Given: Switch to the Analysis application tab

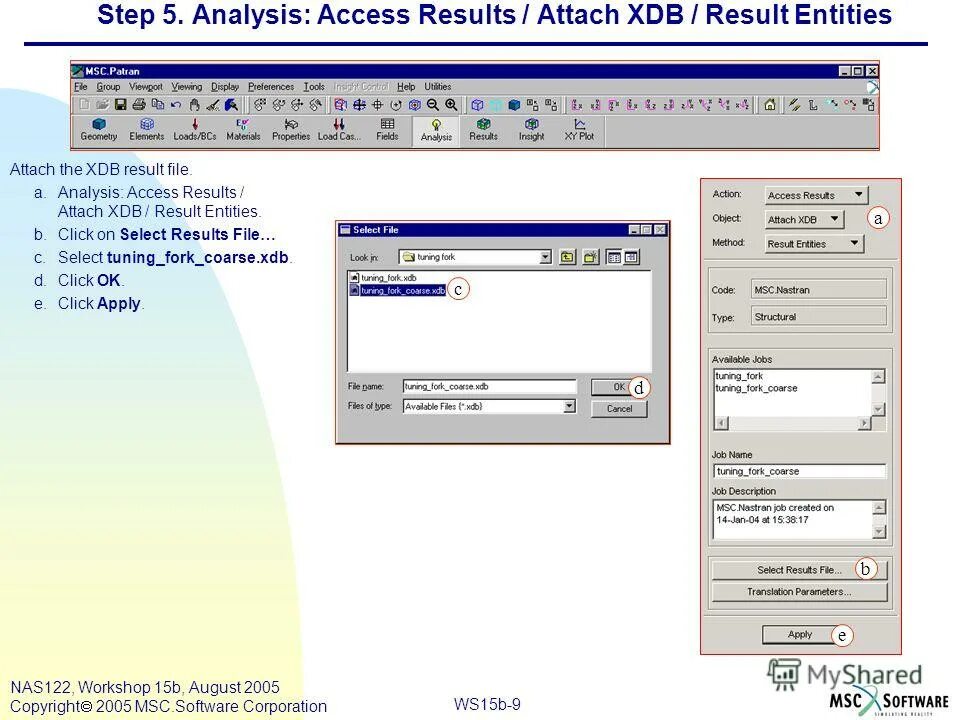Looking at the screenshot, I should click(x=435, y=128).
